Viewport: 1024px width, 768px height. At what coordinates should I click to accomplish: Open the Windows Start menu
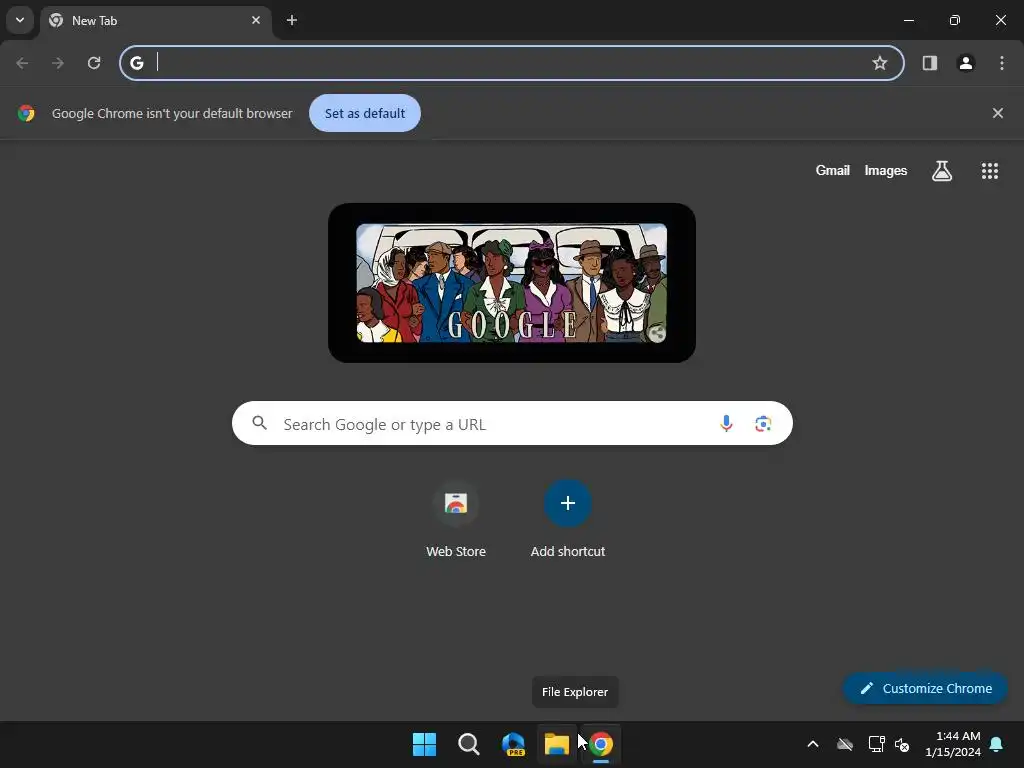(424, 744)
